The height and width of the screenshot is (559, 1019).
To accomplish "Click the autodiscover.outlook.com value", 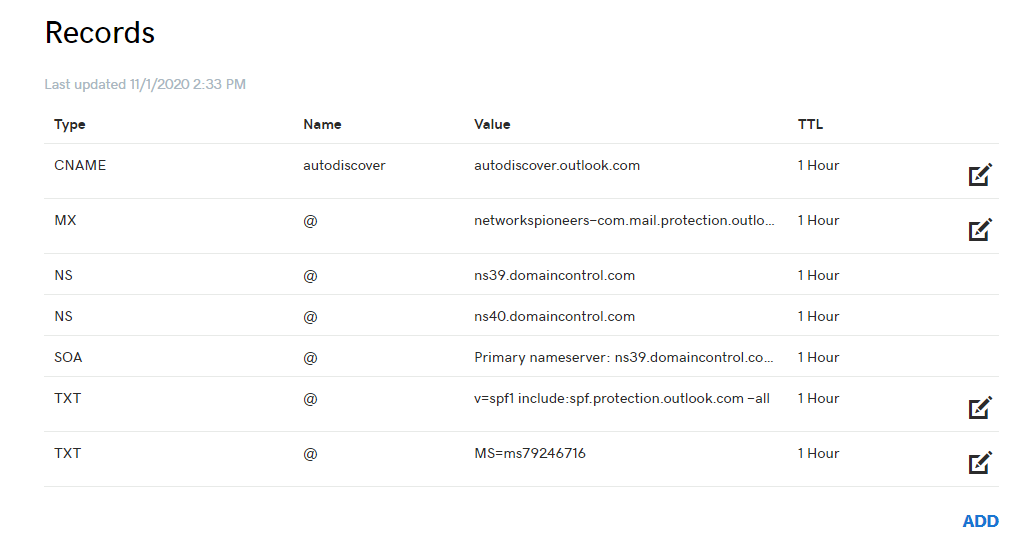I will tap(557, 165).
